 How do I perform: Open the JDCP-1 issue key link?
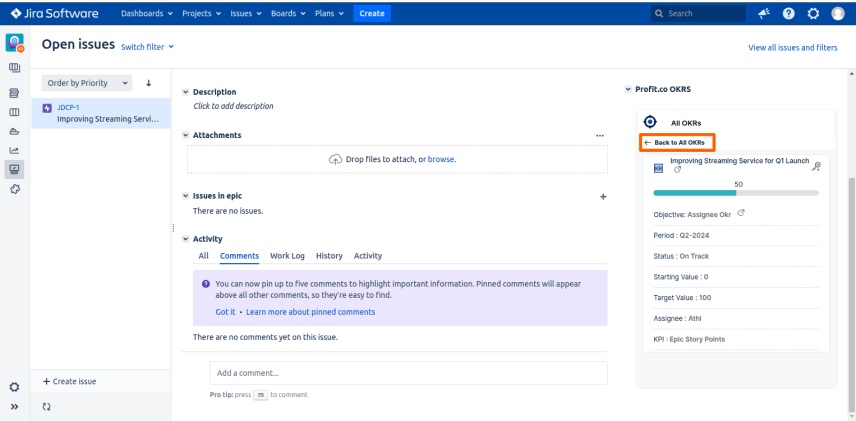pos(68,108)
